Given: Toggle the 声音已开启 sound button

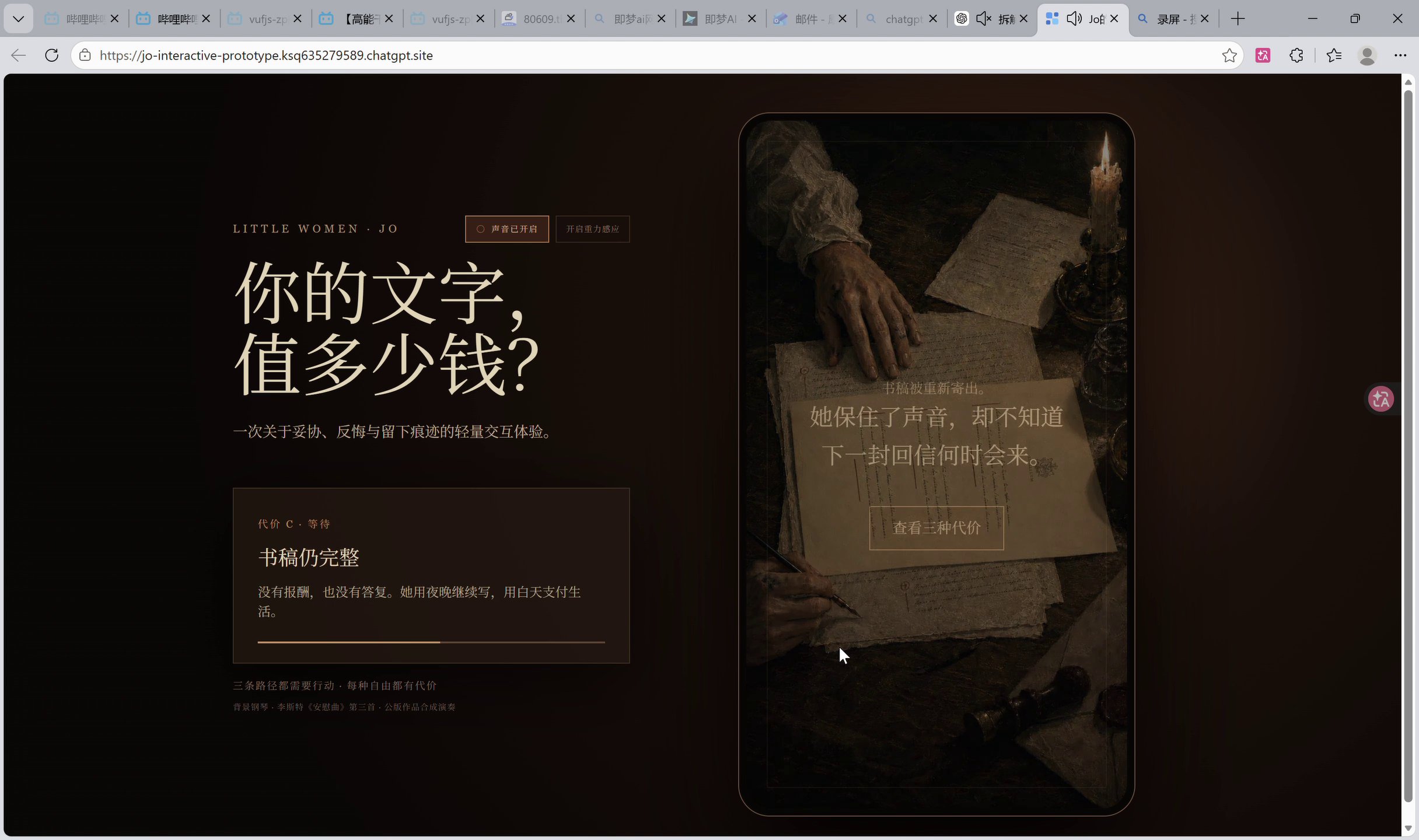Looking at the screenshot, I should pos(506,229).
